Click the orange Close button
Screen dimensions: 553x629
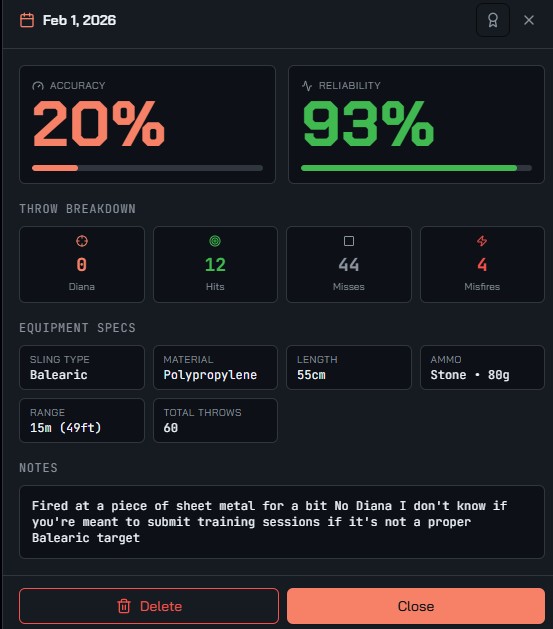[x=416, y=606]
